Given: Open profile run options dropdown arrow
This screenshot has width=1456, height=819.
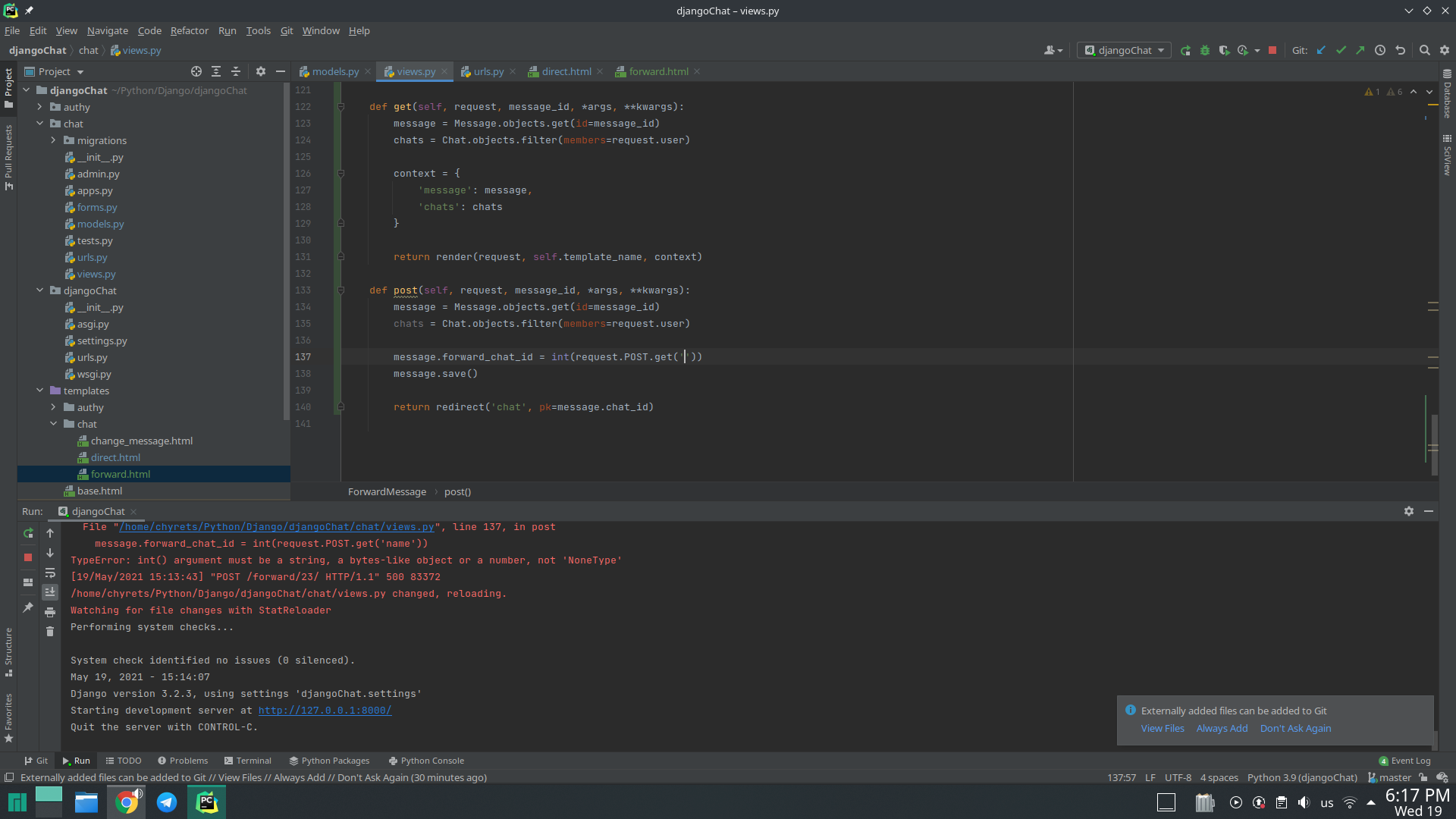Looking at the screenshot, I should [x=1257, y=51].
